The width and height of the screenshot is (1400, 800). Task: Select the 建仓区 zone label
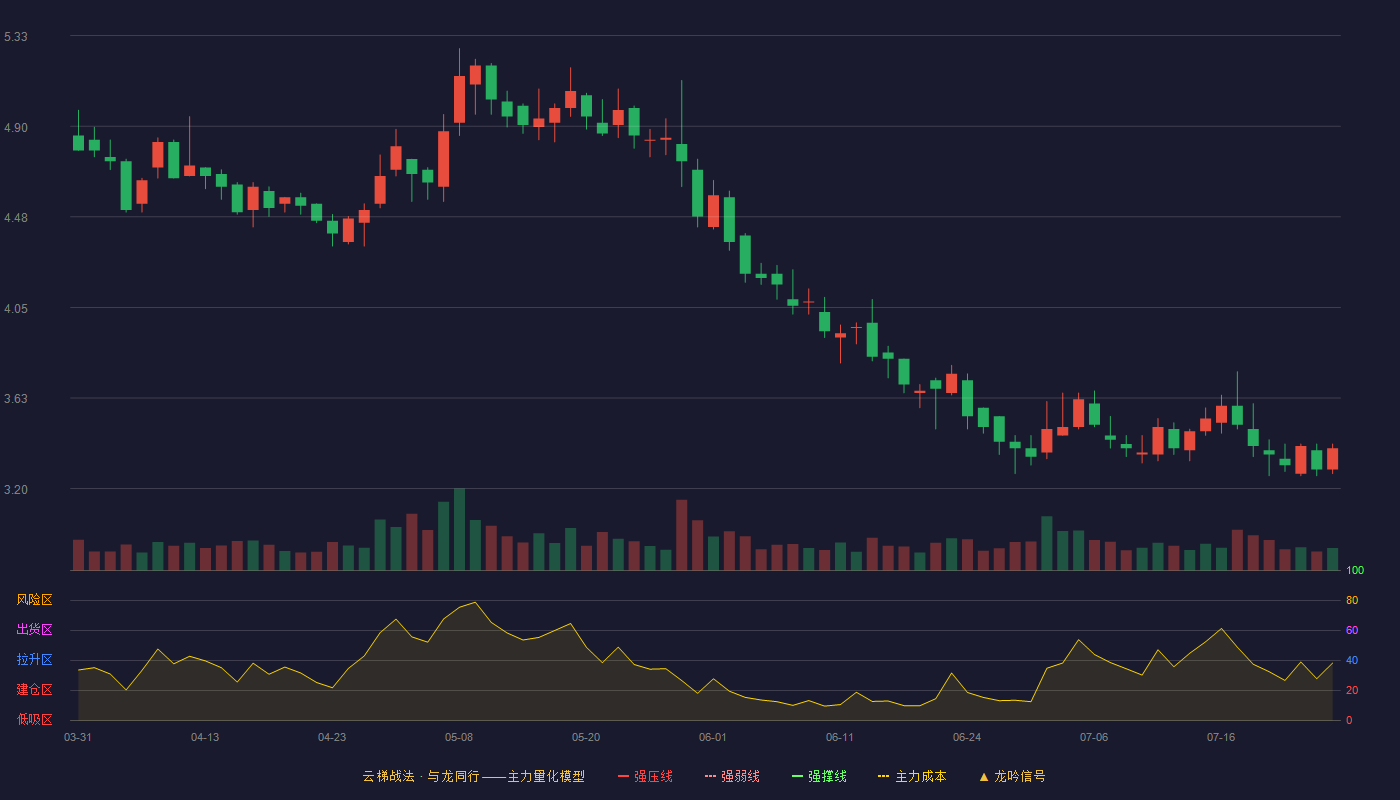(34, 690)
